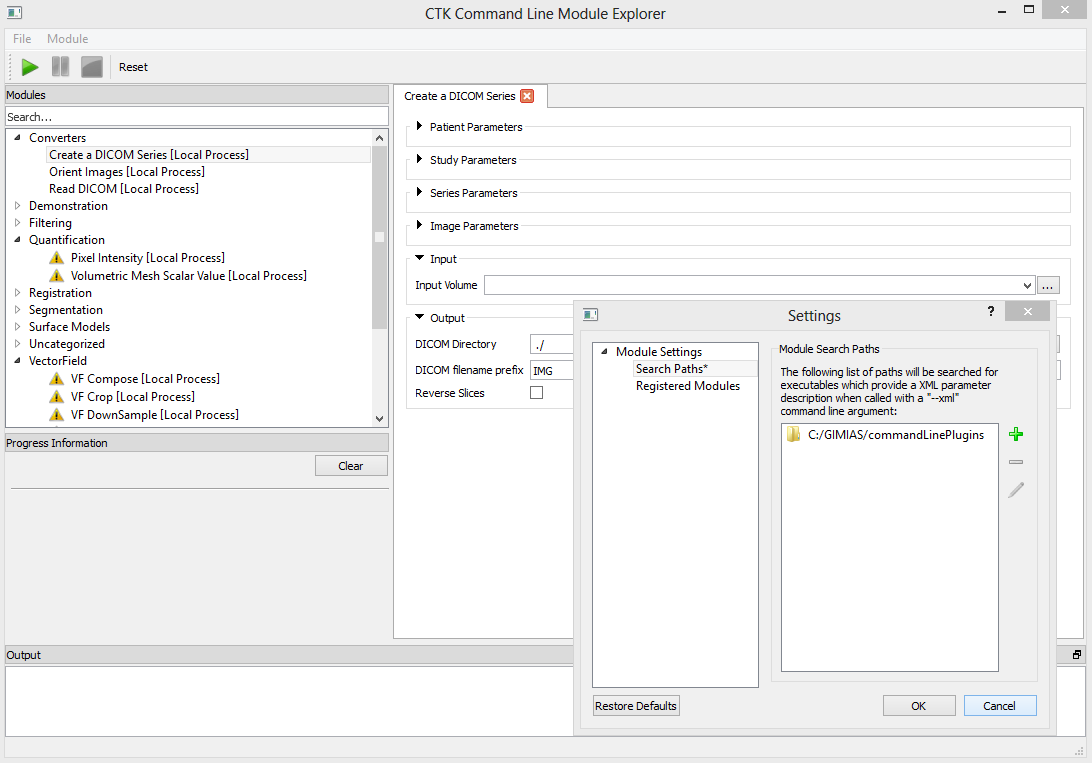The width and height of the screenshot is (1092, 763).
Task: Expand the Patient Parameters section
Action: point(420,127)
